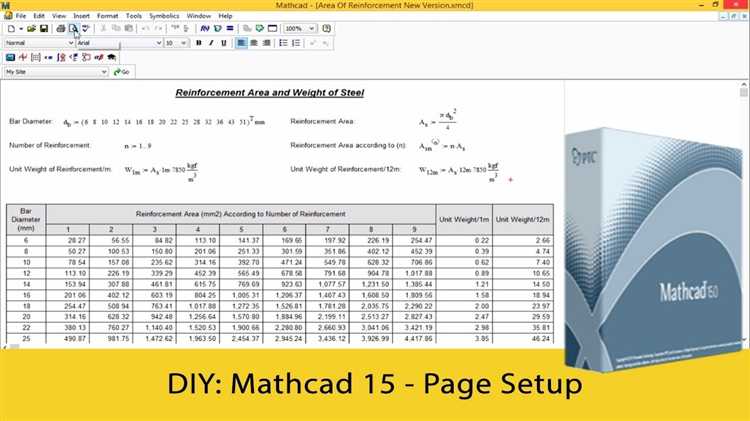Open a file with the Open folder icon
Image resolution: width=750 pixels, height=421 pixels.
(32, 29)
